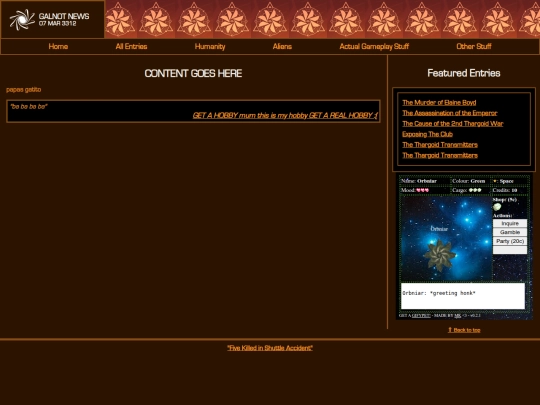Click the "ba ba ba ba" quote text
The image size is (540, 405).
(x=29, y=106)
